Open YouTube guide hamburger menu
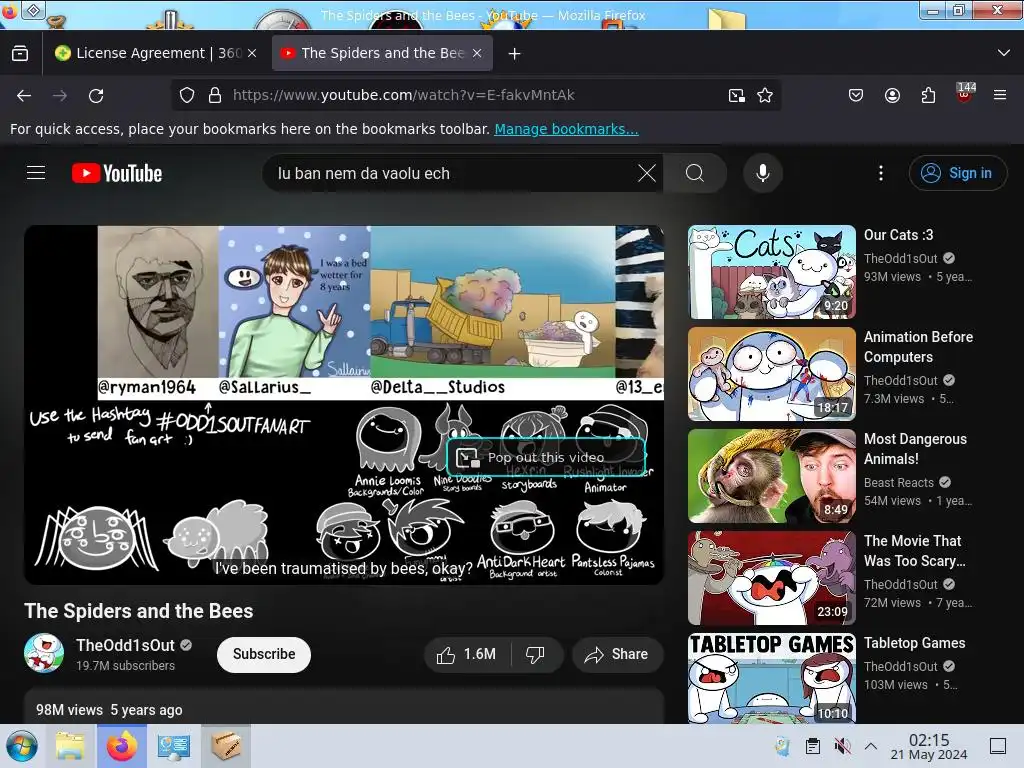The width and height of the screenshot is (1024, 768). pyautogui.click(x=36, y=173)
